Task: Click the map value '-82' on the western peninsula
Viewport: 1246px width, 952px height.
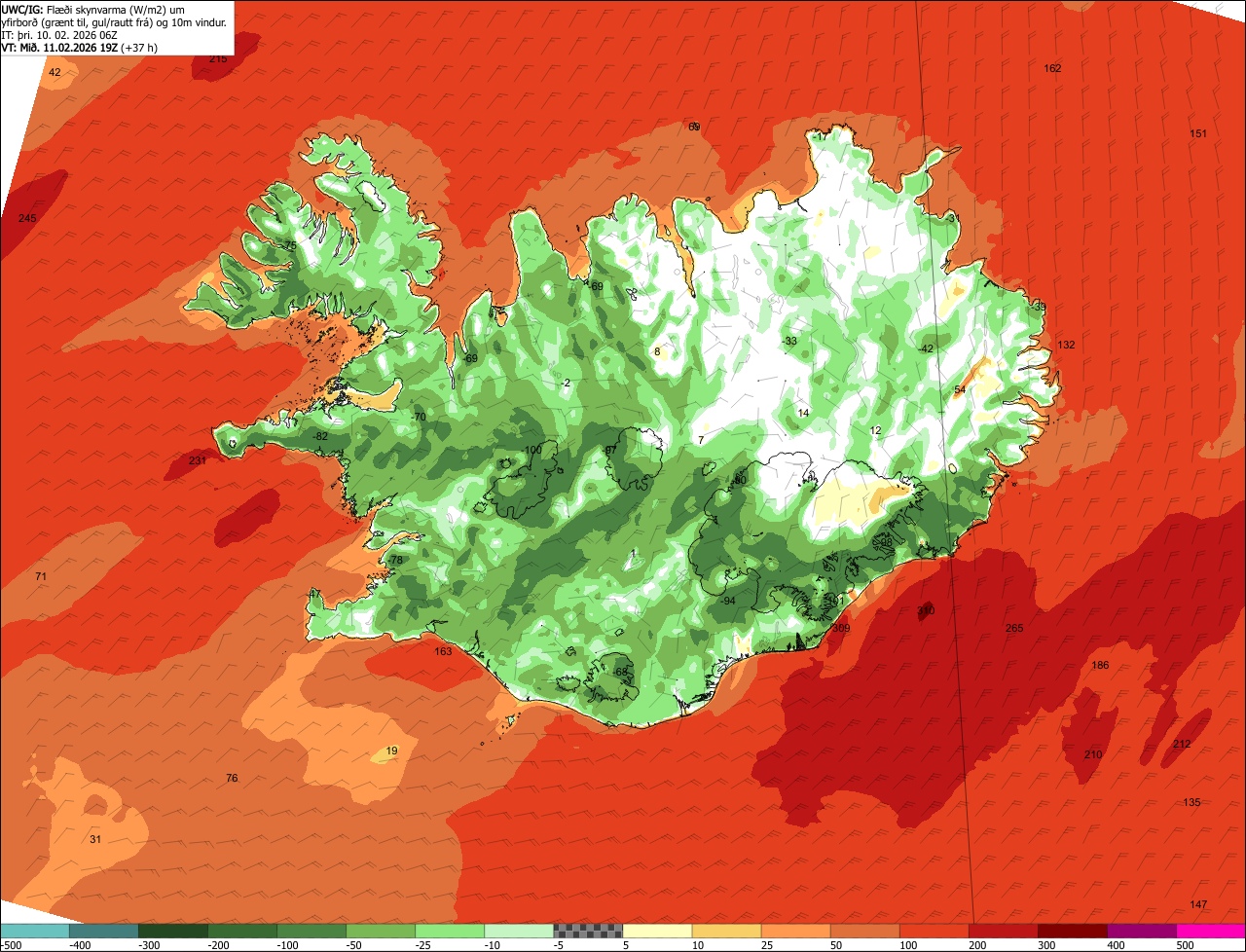Action: pyautogui.click(x=320, y=436)
